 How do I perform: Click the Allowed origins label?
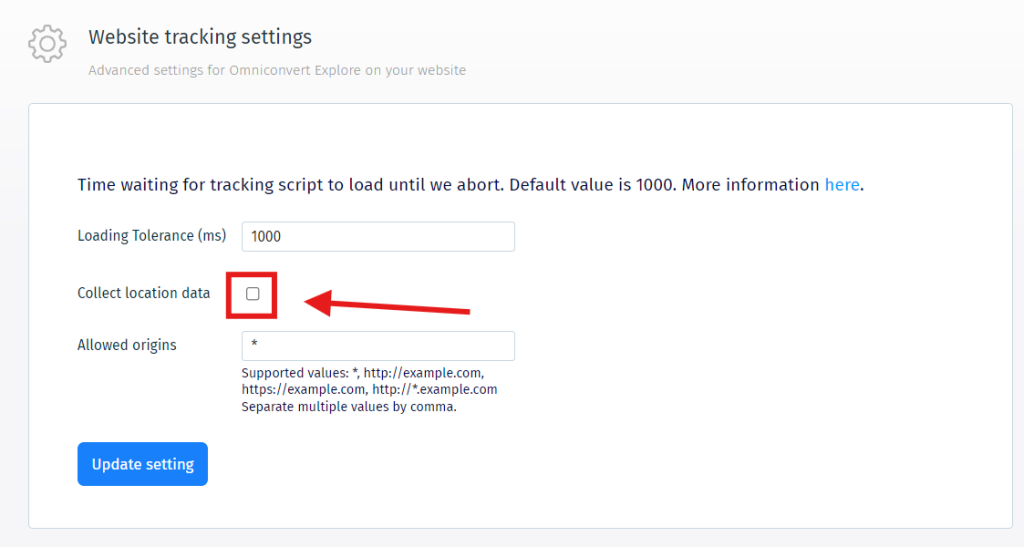click(x=126, y=345)
